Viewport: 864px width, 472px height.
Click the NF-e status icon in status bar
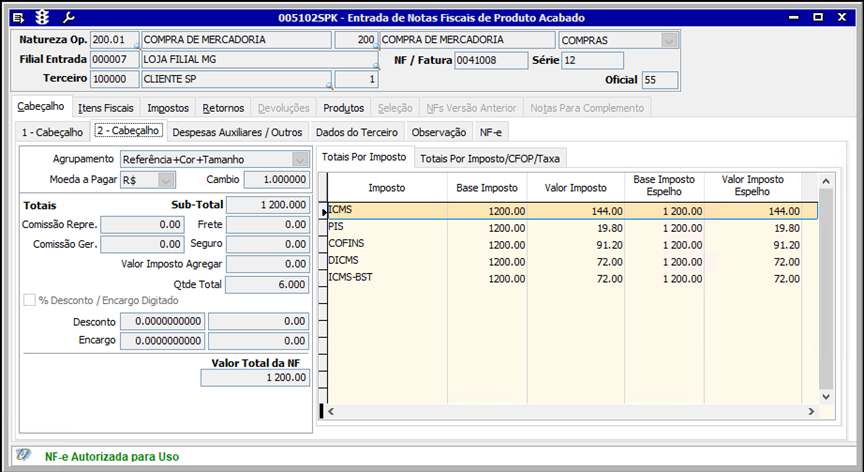pos(23,455)
